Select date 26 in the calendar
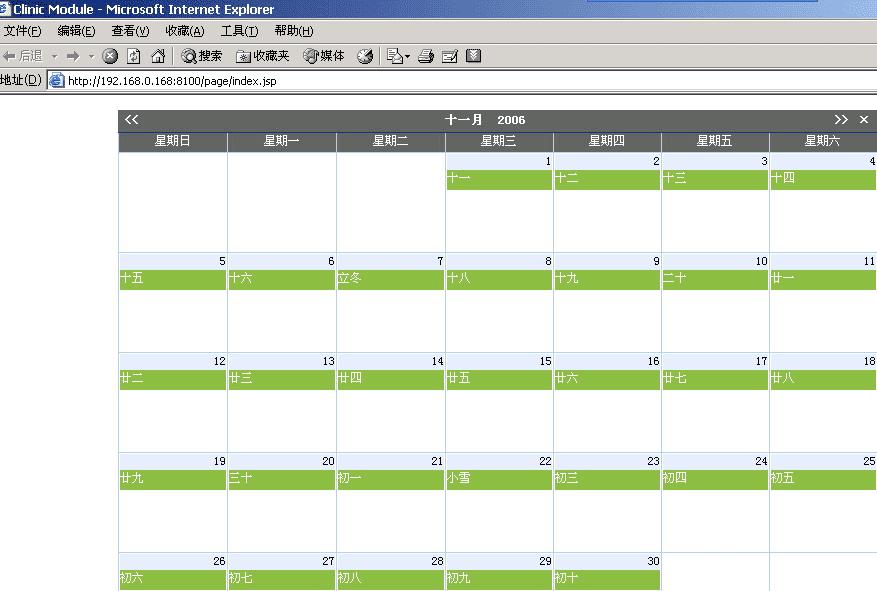This screenshot has width=877, height=591. [219, 561]
